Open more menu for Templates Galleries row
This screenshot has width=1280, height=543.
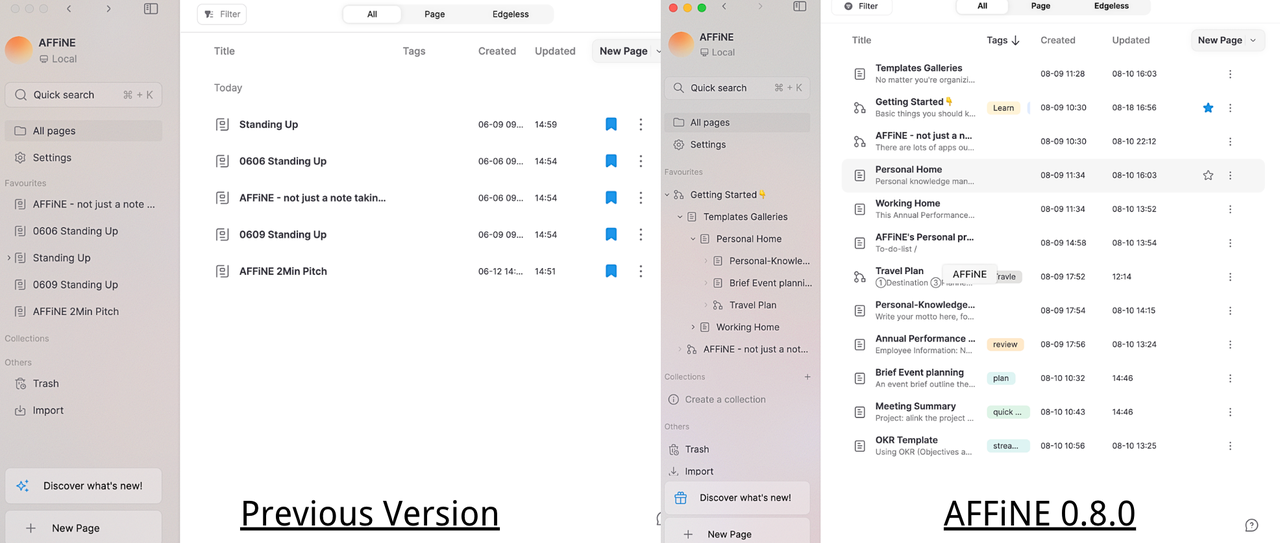(x=1230, y=74)
